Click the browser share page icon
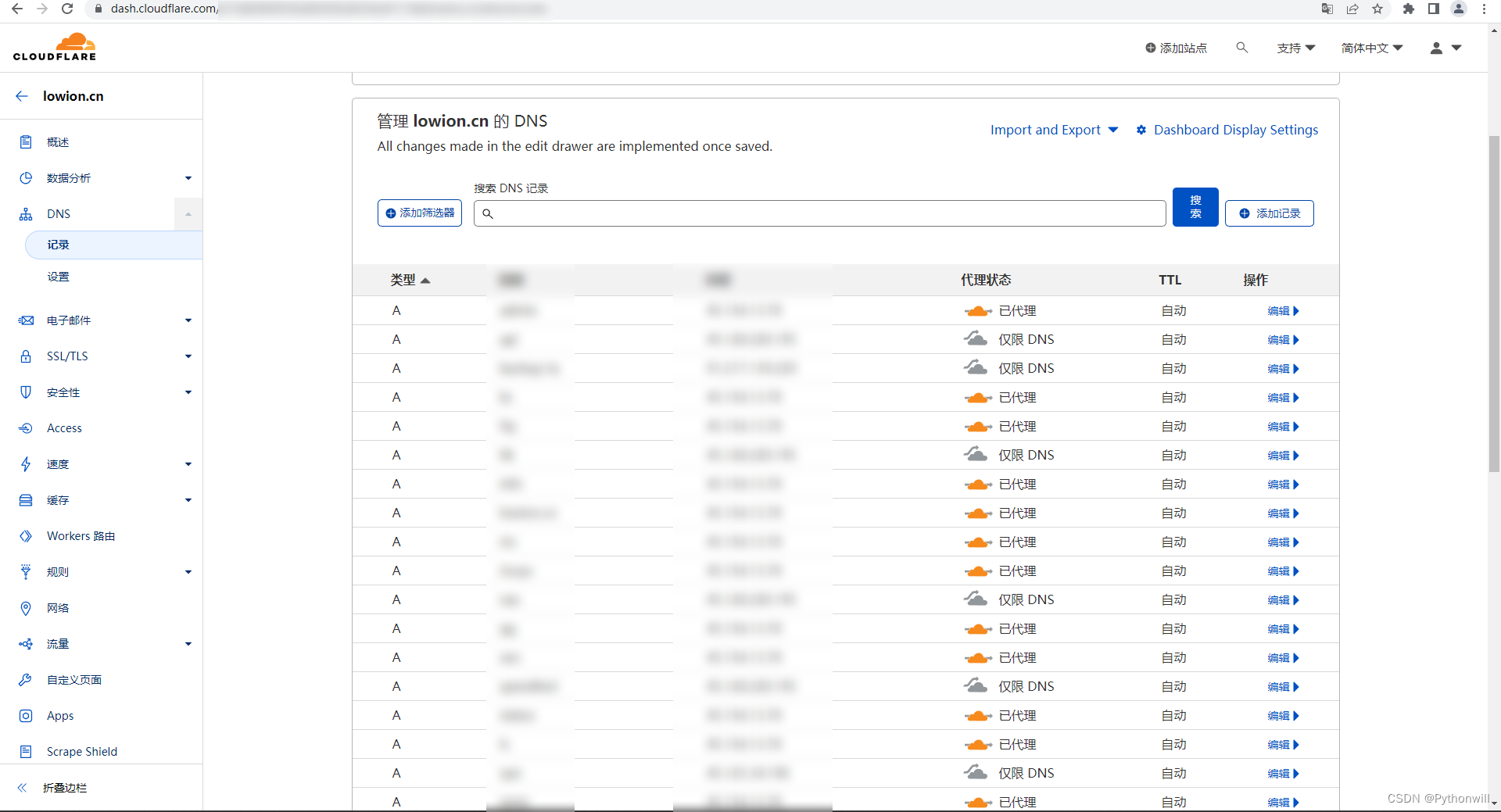The image size is (1501, 812). 1352,9
